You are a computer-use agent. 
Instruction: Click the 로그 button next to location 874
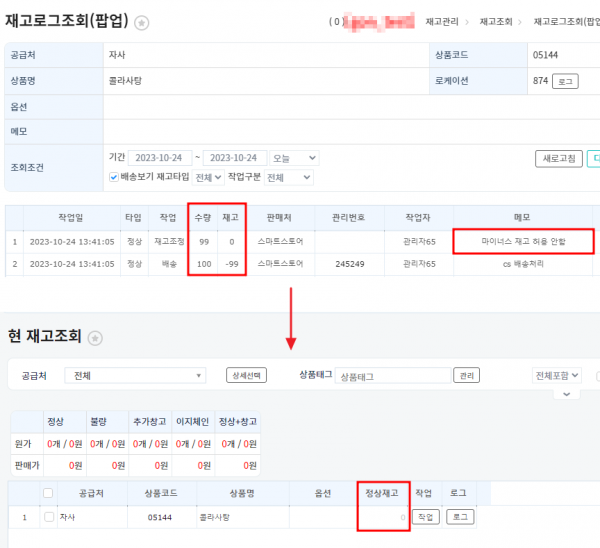564,81
